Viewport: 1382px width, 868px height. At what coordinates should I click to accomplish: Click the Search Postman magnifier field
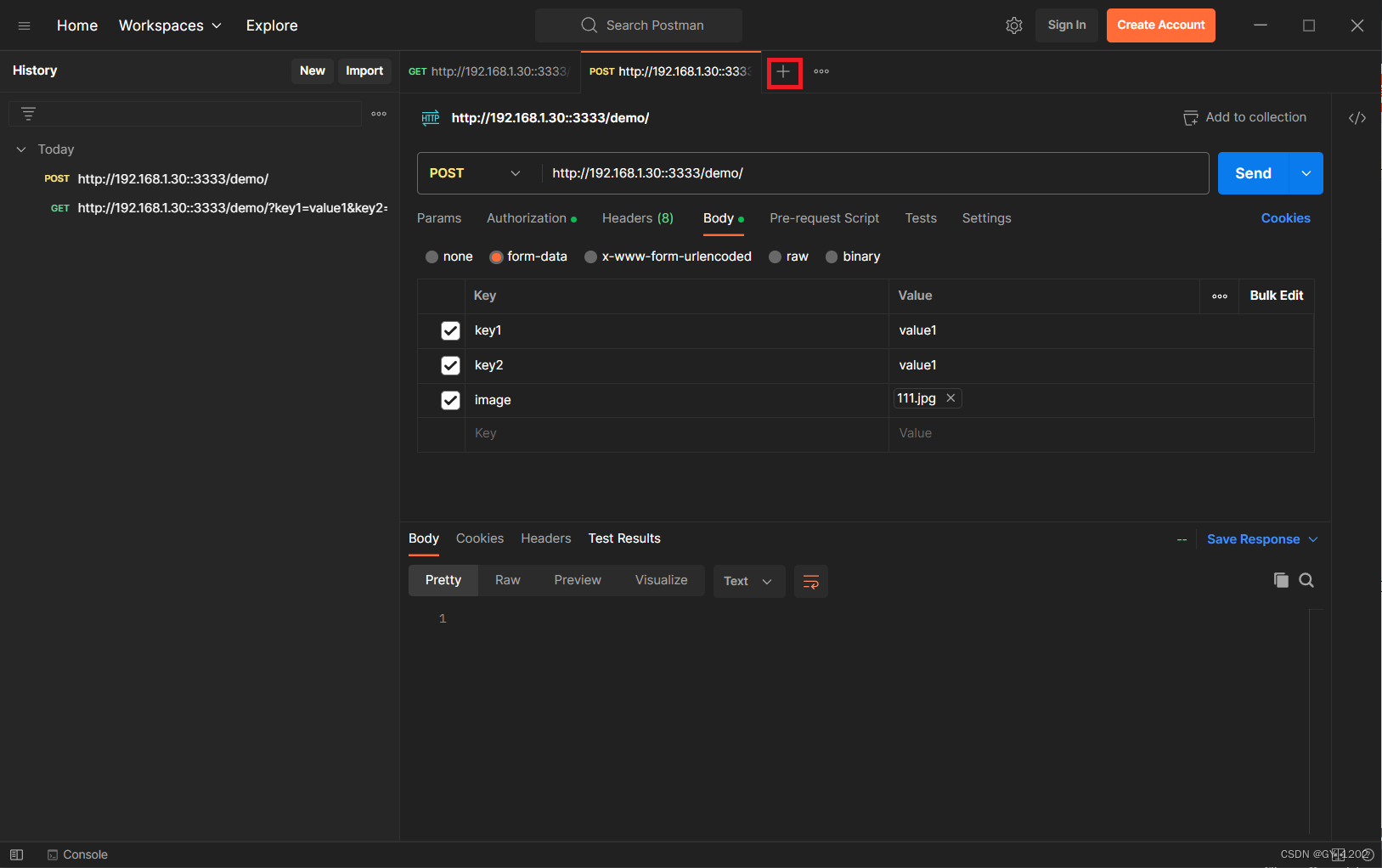(x=639, y=25)
